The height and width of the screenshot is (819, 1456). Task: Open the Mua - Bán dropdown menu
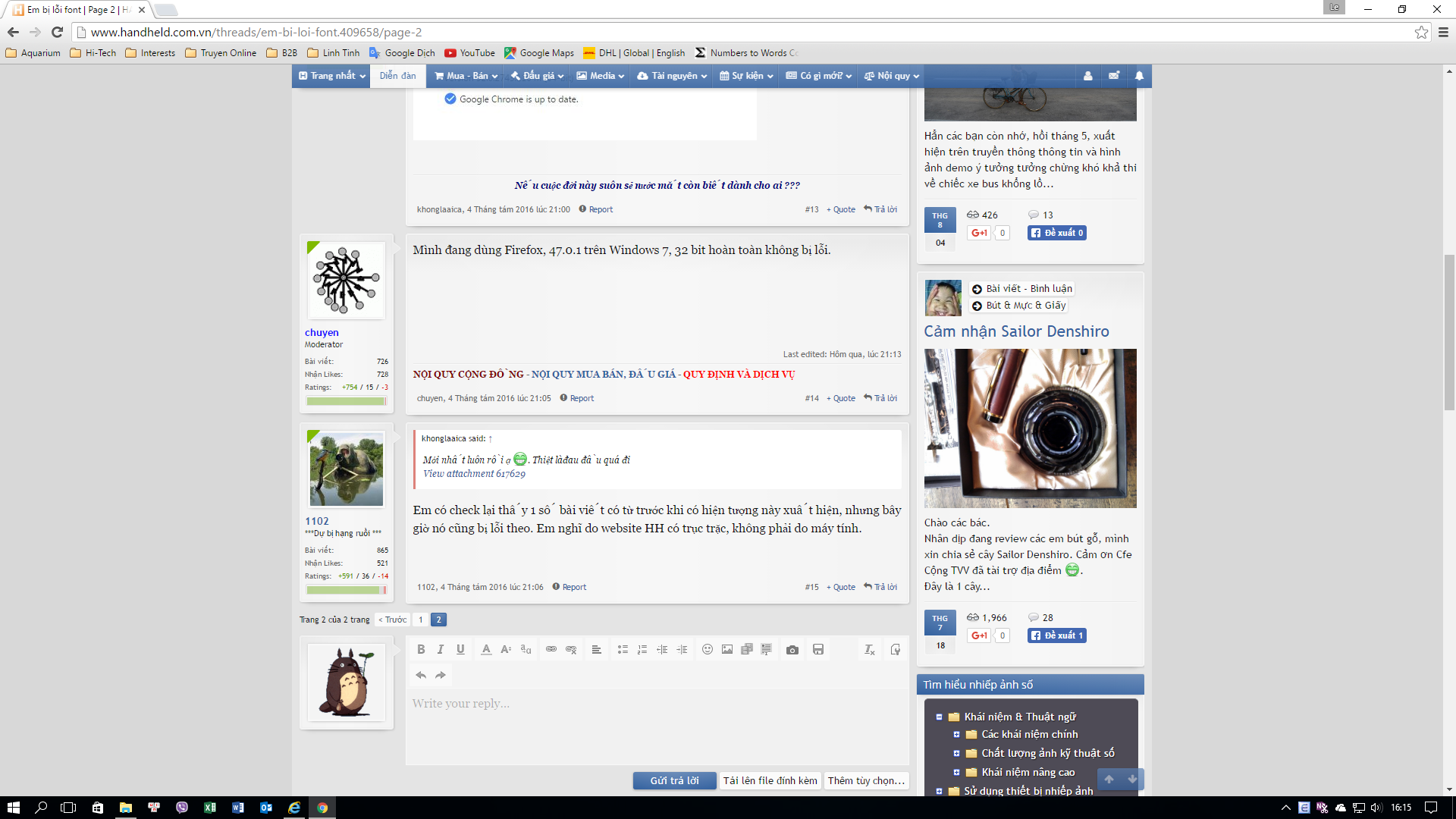tap(466, 76)
